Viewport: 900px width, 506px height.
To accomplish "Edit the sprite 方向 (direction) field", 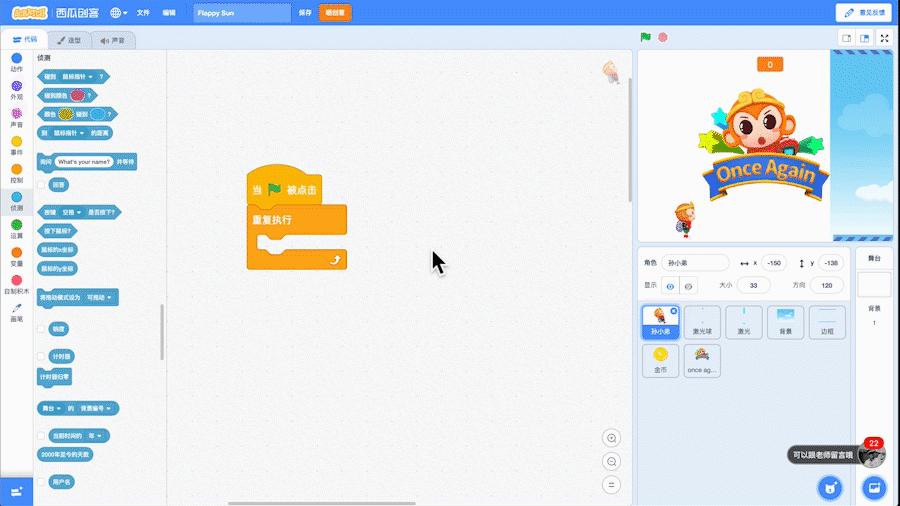I will click(x=827, y=285).
